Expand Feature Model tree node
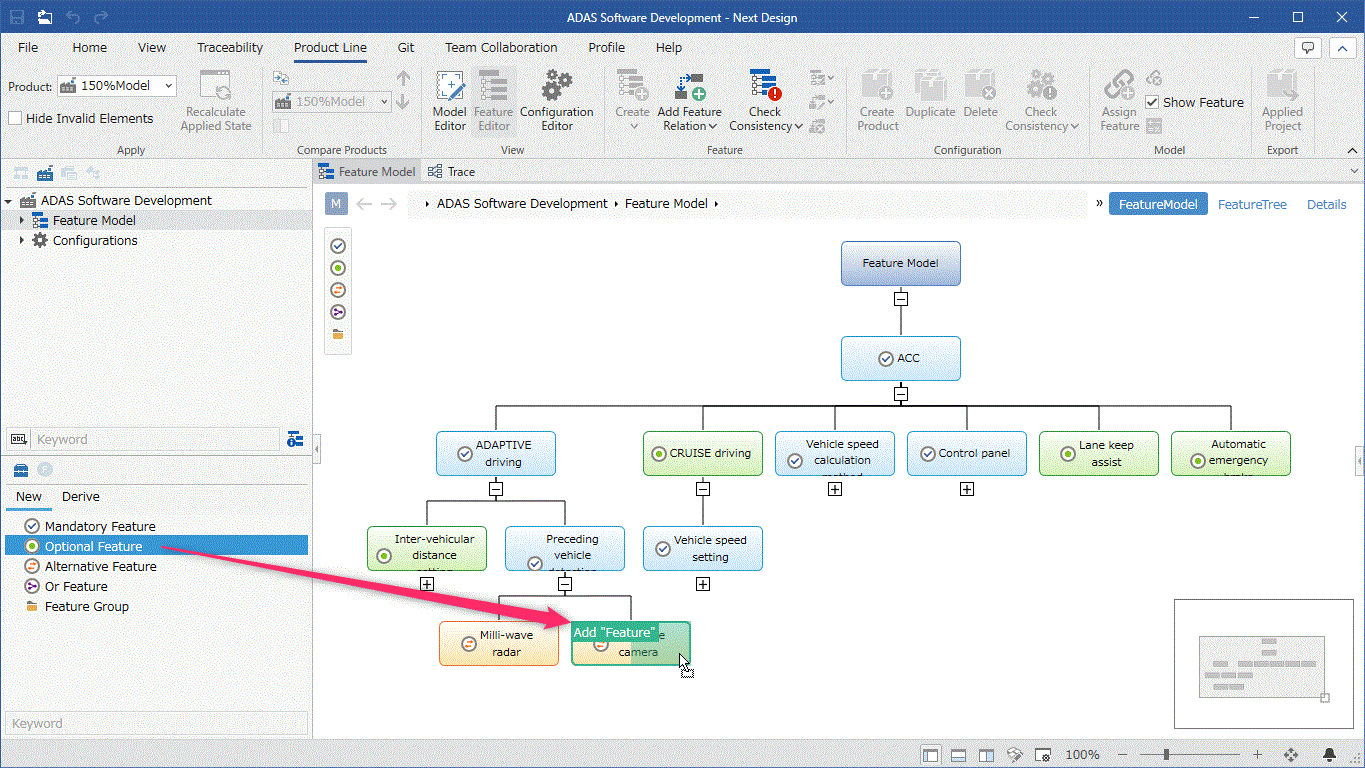This screenshot has width=1365, height=768. (23, 220)
